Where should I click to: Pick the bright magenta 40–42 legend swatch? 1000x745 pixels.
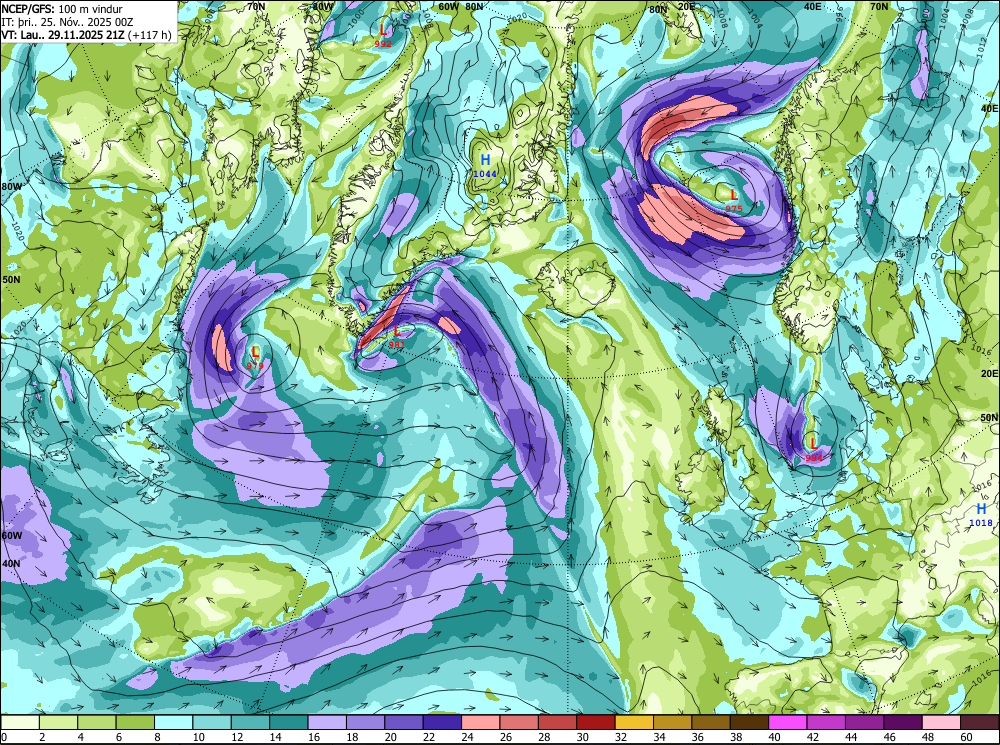(788, 722)
